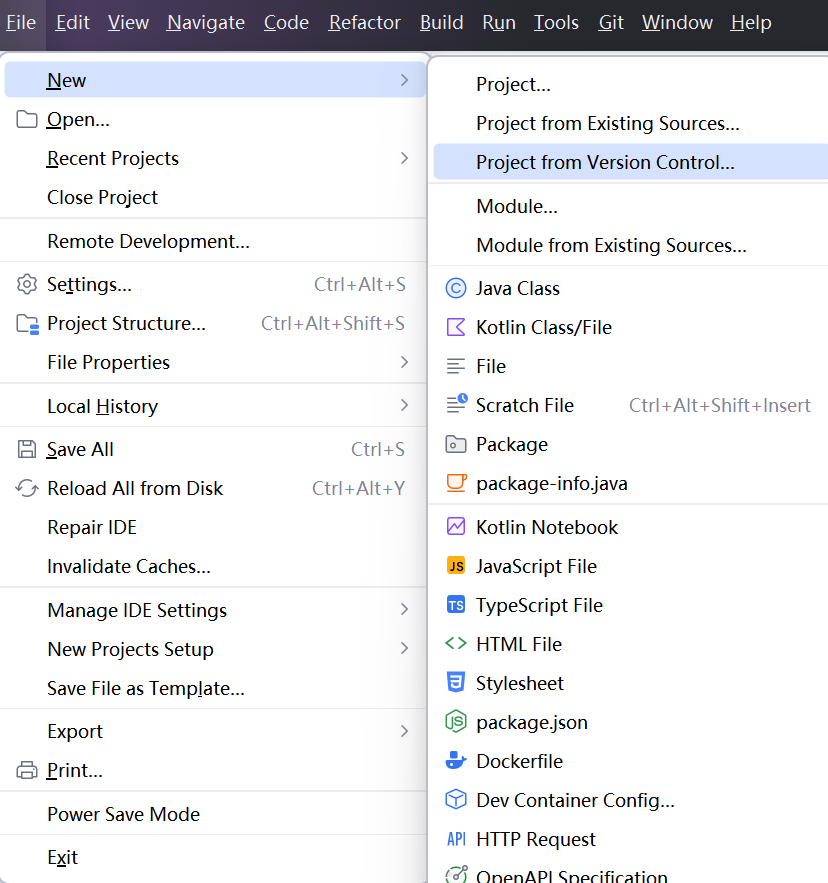The height and width of the screenshot is (883, 828).
Task: Click the Ctrl+Alt+Y shortcut text
Action: pyautogui.click(x=358, y=488)
